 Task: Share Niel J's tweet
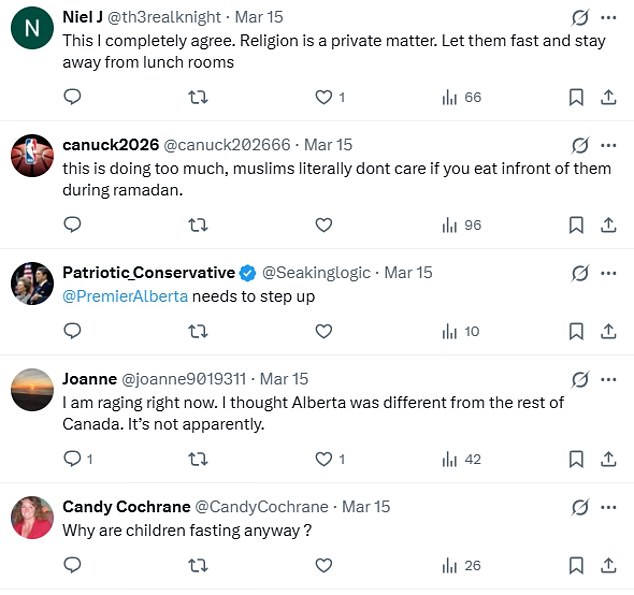(607, 97)
